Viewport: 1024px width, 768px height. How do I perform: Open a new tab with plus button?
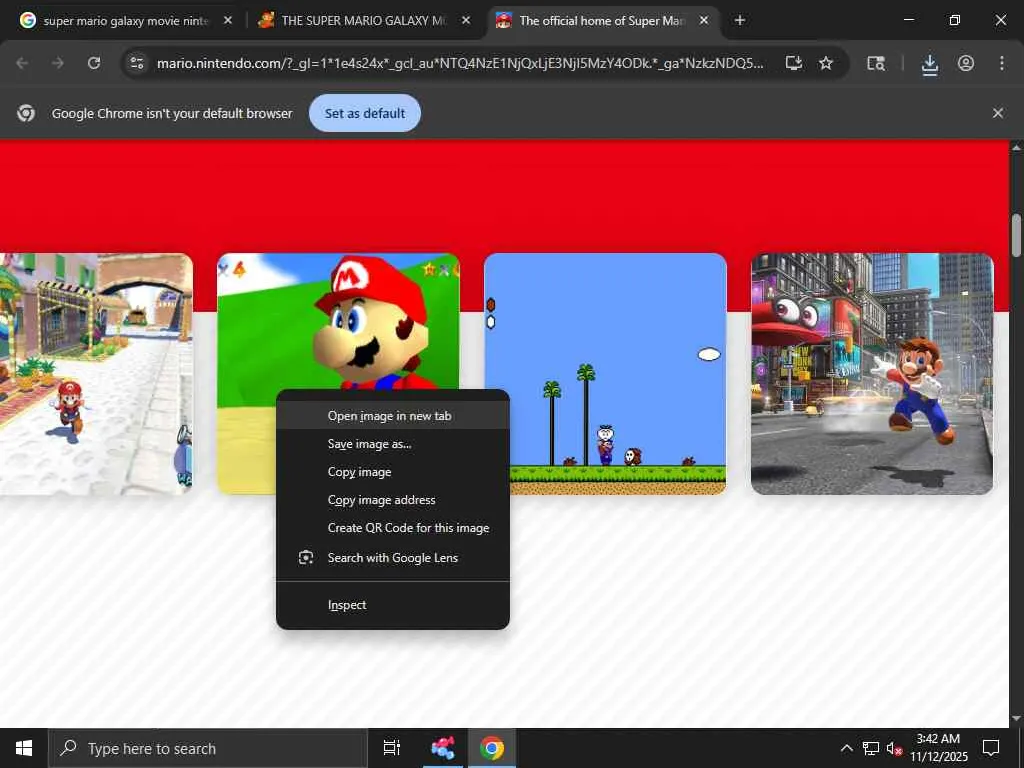739,21
